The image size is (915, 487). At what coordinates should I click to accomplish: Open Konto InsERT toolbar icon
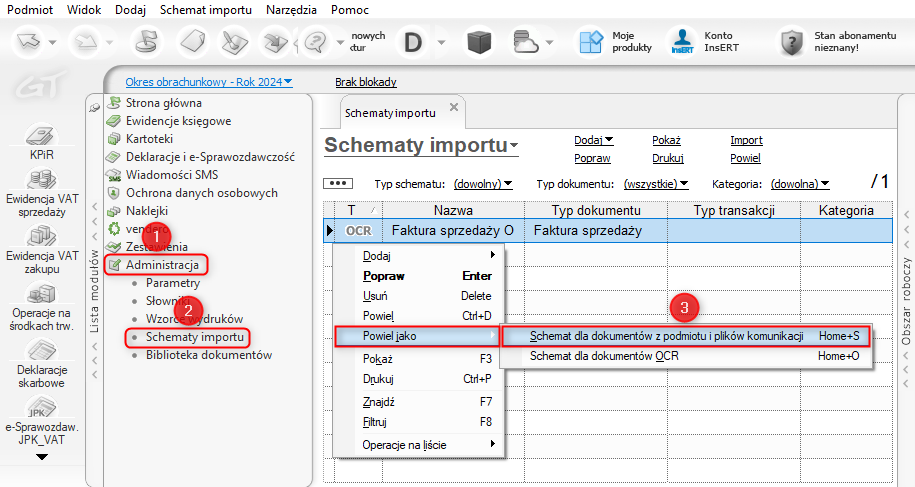(x=683, y=41)
